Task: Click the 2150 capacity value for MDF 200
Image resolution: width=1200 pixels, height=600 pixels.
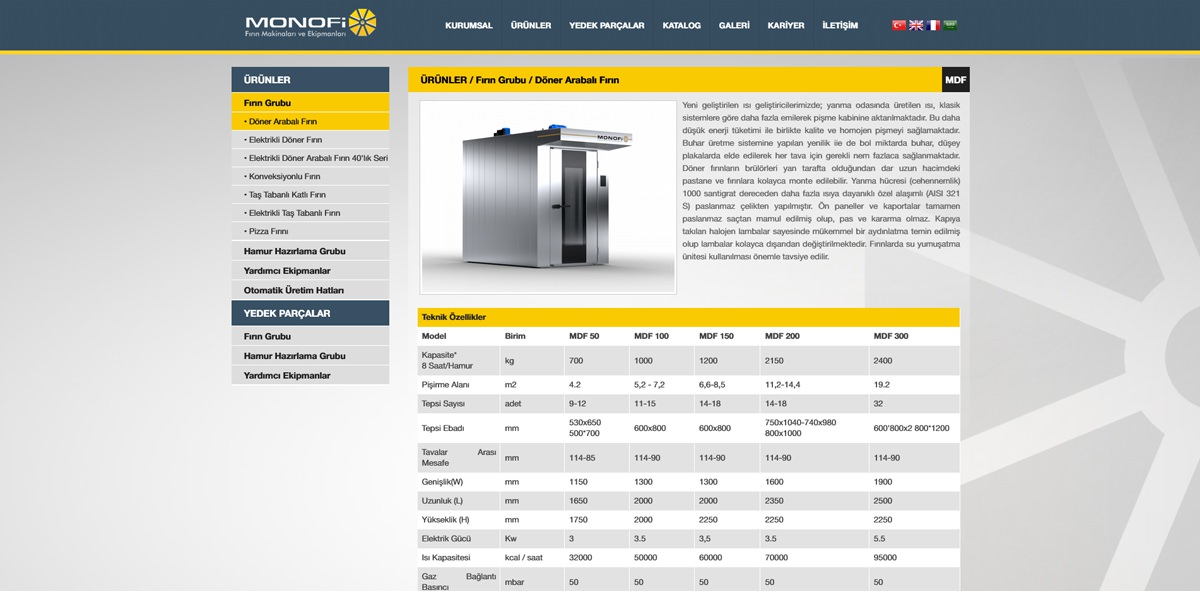Action: coord(775,361)
